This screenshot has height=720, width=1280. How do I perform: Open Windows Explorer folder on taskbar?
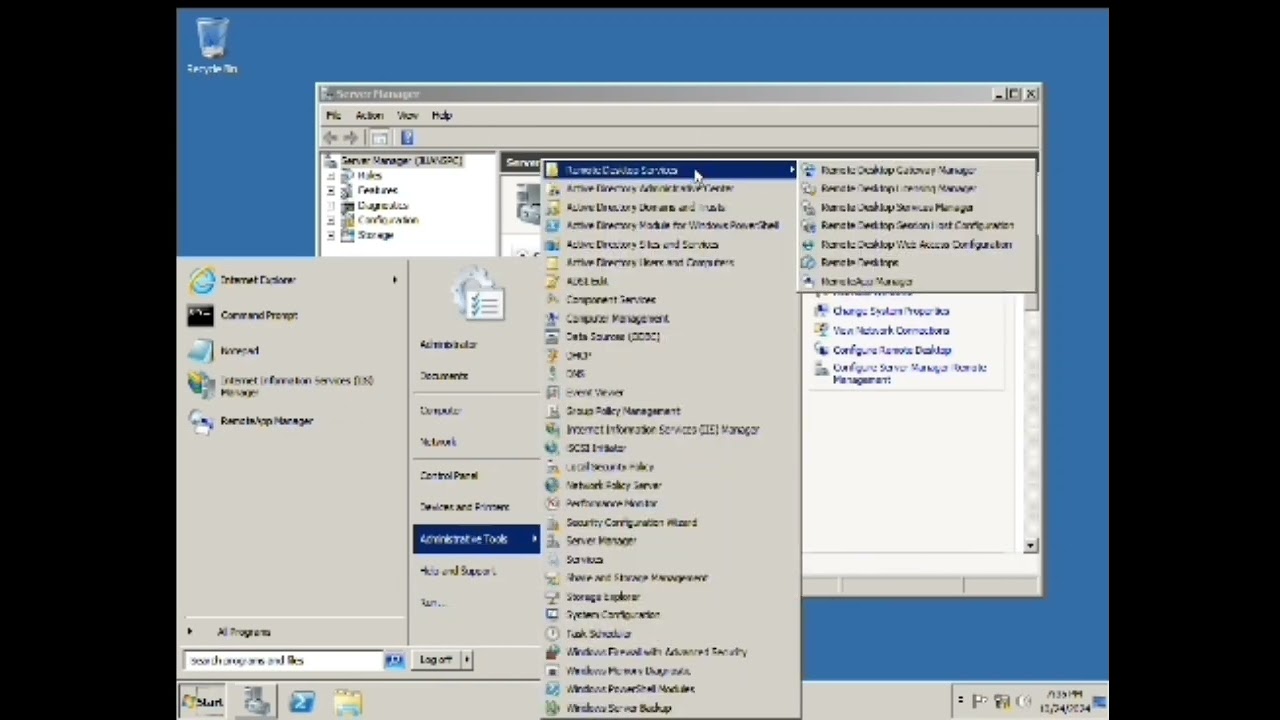pyautogui.click(x=348, y=702)
